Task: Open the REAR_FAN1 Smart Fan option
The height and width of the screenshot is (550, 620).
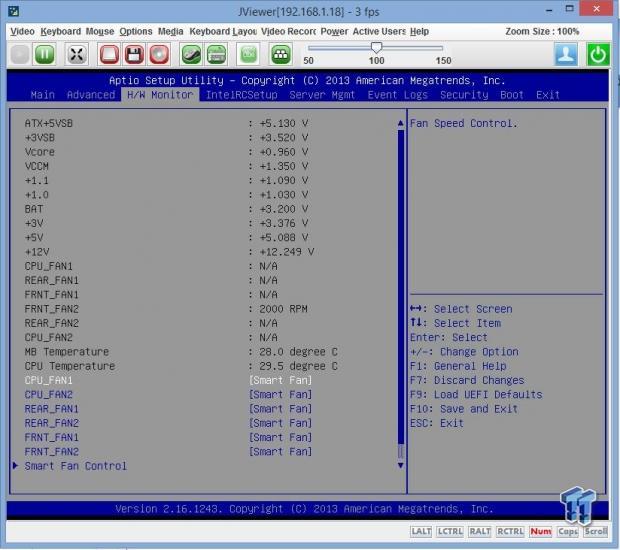Action: tap(280, 409)
